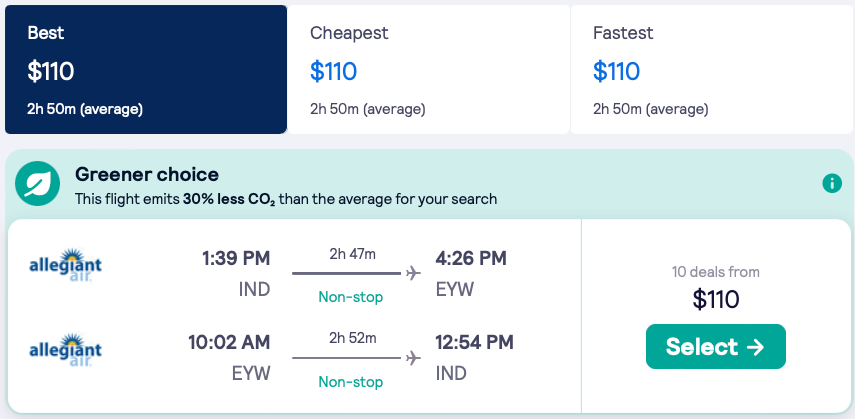Click the "10 deals from" text
The width and height of the screenshot is (855, 419).
716,271
